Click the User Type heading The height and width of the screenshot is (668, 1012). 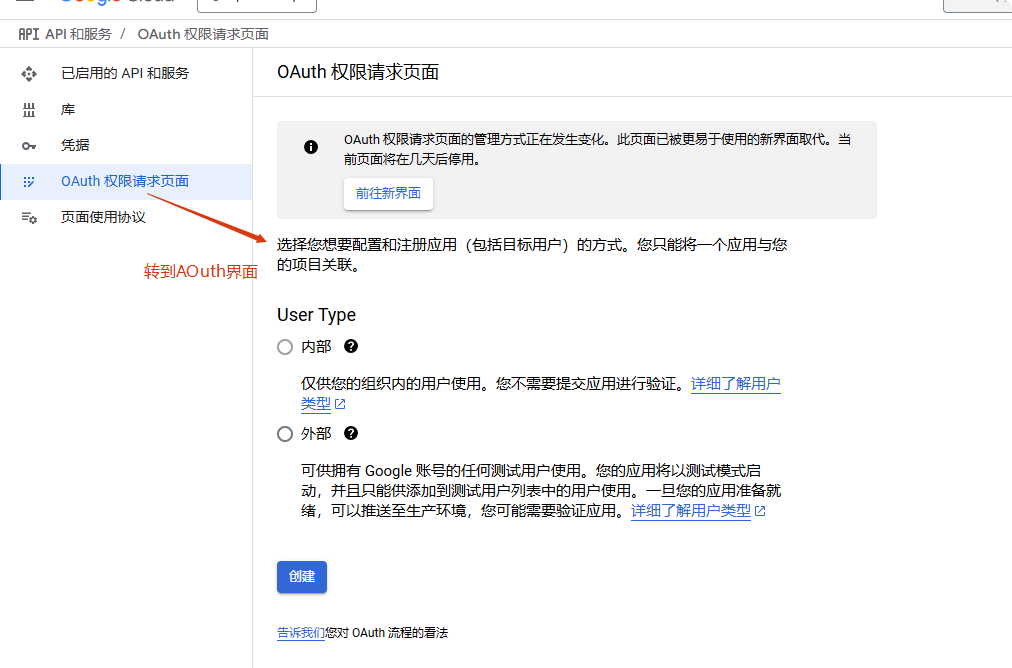[x=316, y=315]
